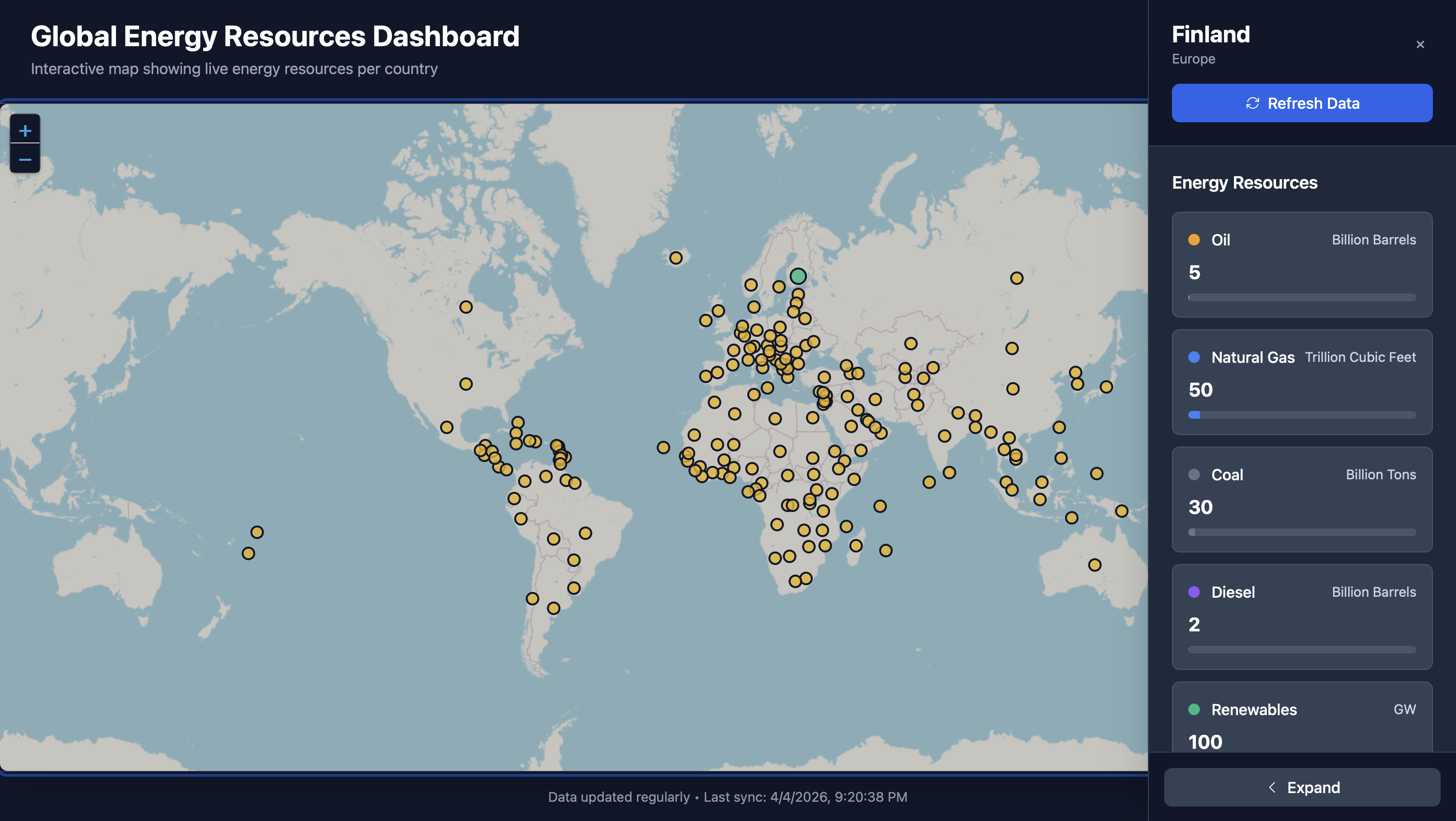Image resolution: width=1456 pixels, height=821 pixels.
Task: Click the Canada map marker
Action: pyautogui.click(x=466, y=307)
